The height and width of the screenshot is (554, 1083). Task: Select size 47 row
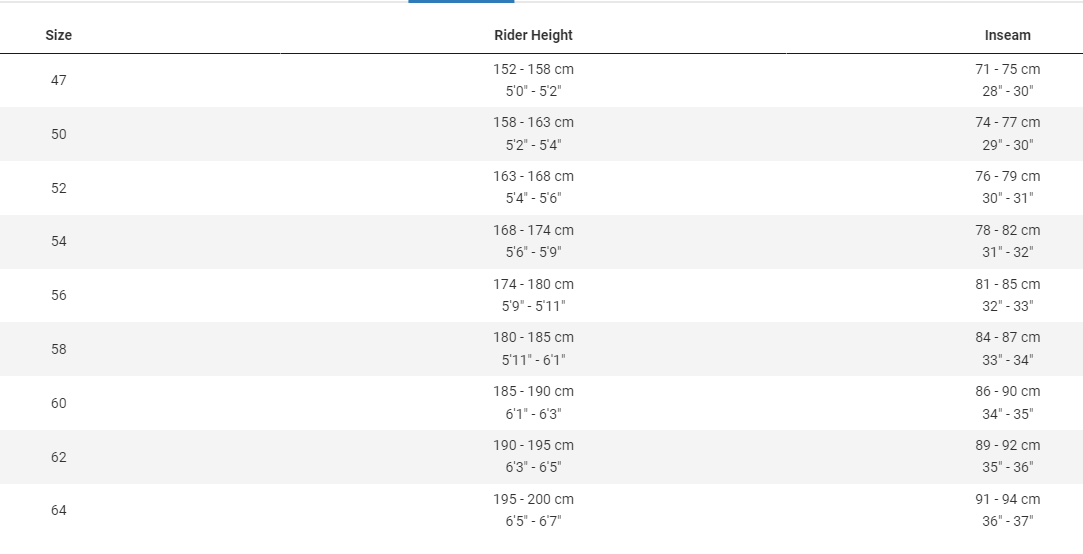[x=542, y=80]
